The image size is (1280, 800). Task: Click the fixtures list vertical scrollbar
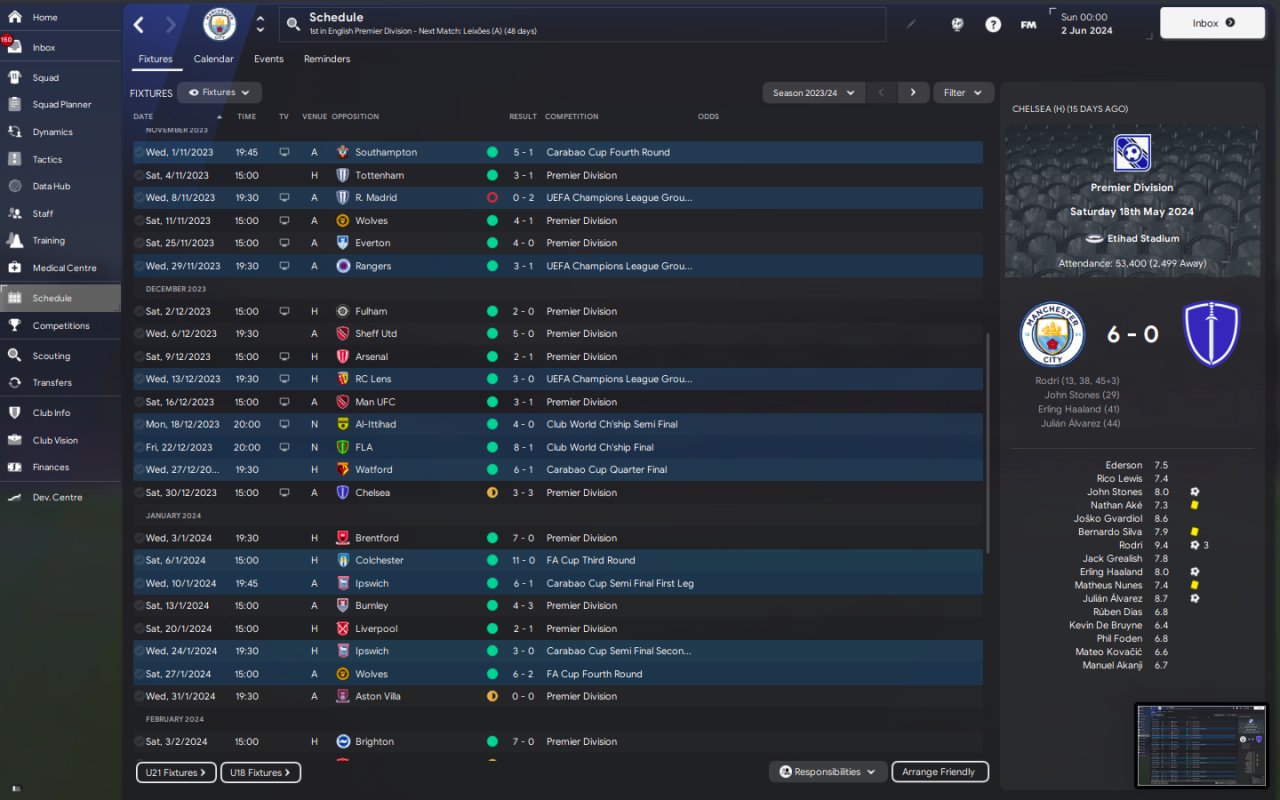click(988, 443)
